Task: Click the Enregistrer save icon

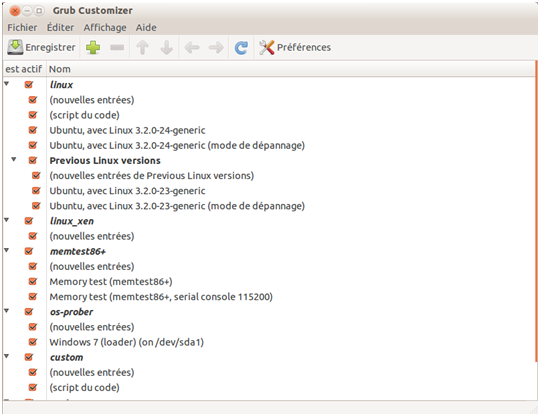Action: pyautogui.click(x=15, y=47)
